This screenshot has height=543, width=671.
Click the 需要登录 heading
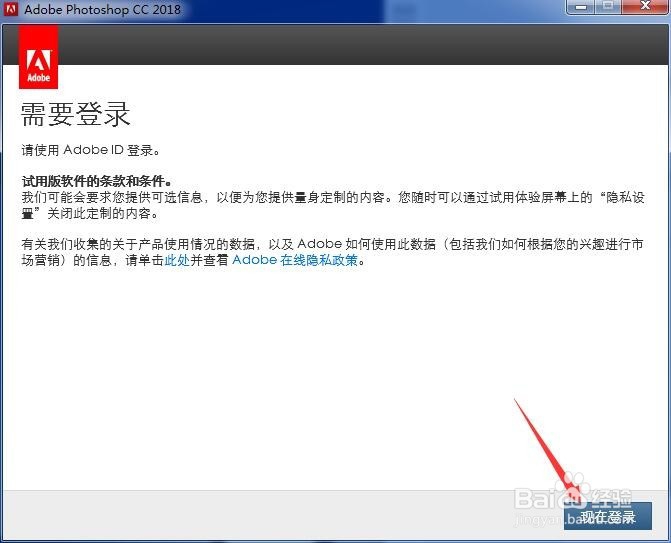pyautogui.click(x=75, y=114)
